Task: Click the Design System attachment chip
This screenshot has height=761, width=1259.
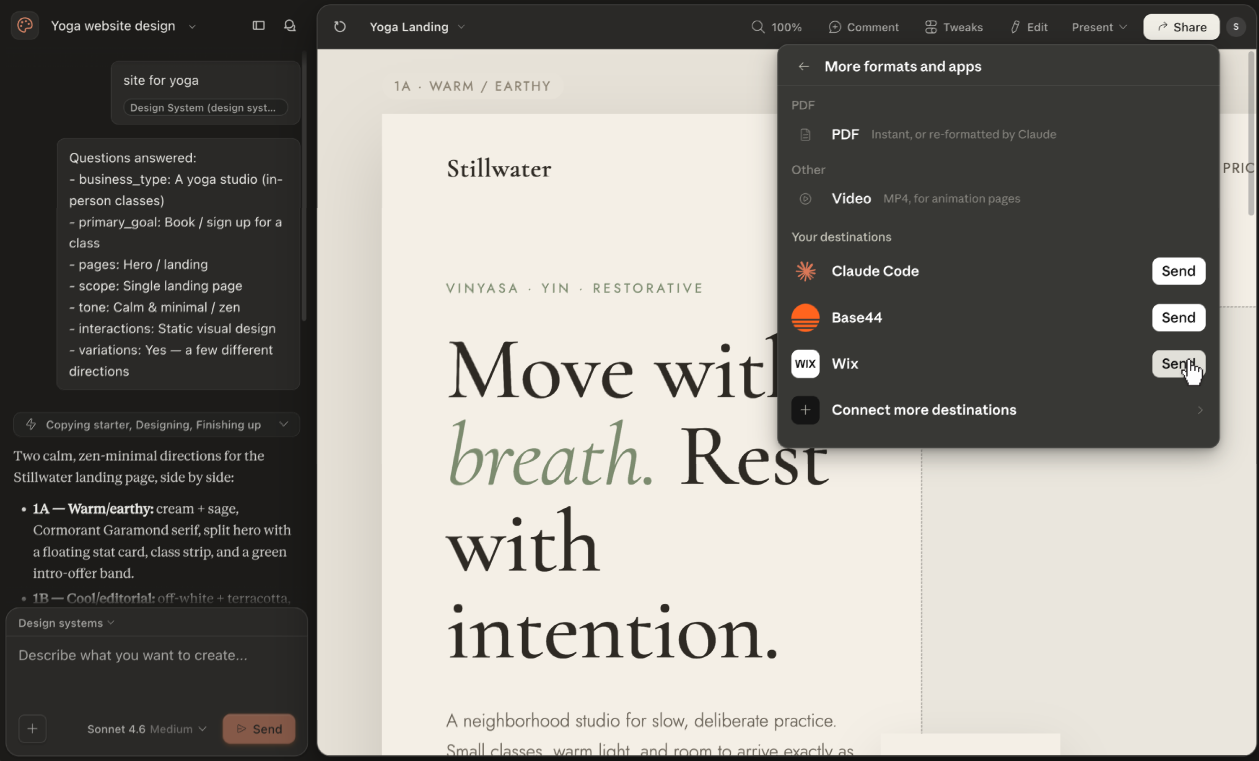Action: [x=205, y=107]
